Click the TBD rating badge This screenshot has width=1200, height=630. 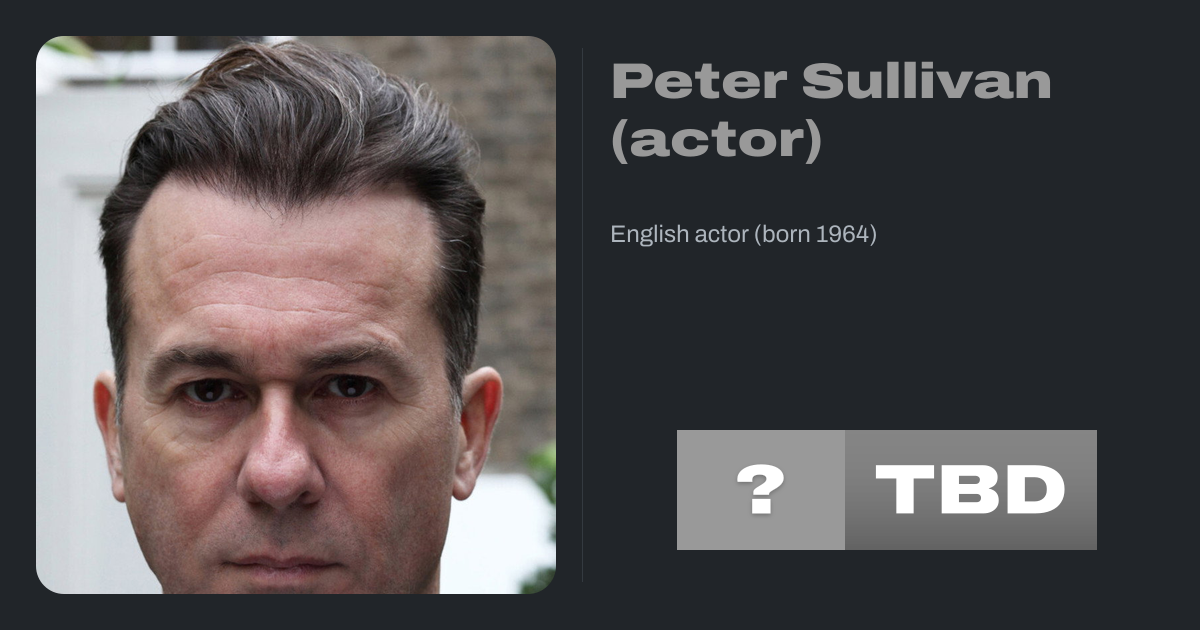(970, 490)
